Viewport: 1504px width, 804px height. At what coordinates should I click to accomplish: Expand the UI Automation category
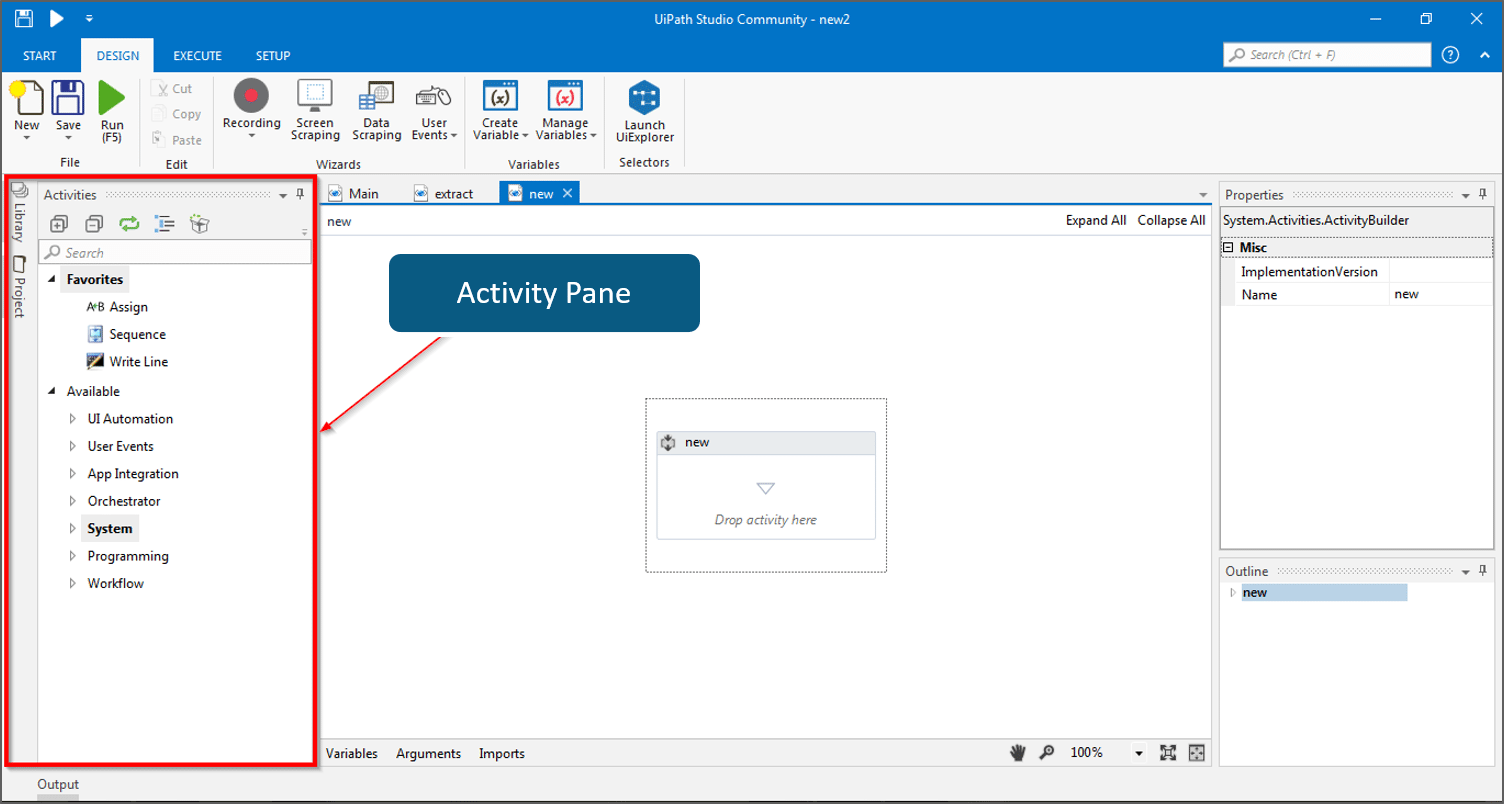(x=72, y=419)
